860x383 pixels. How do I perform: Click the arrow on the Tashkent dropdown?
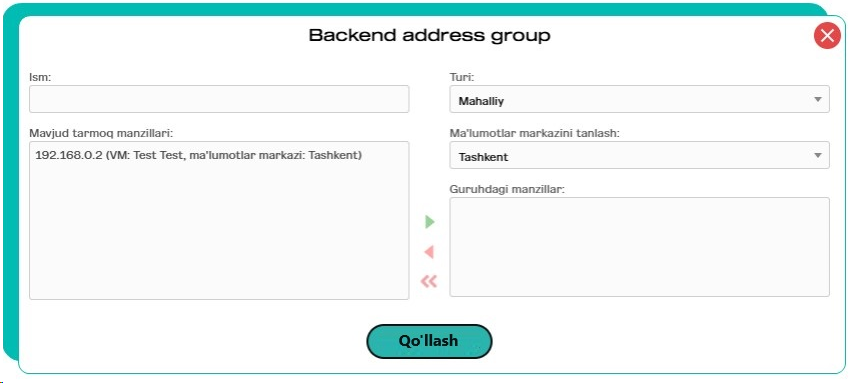[x=818, y=155]
